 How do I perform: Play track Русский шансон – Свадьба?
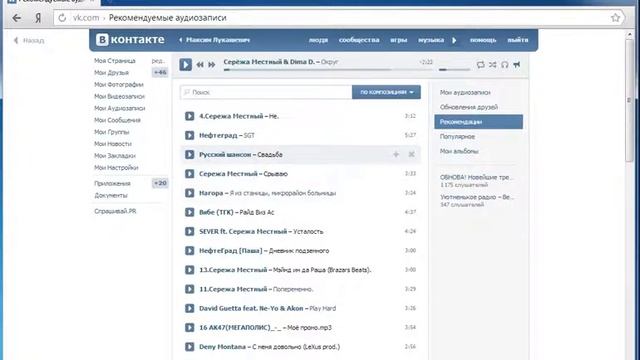click(189, 154)
